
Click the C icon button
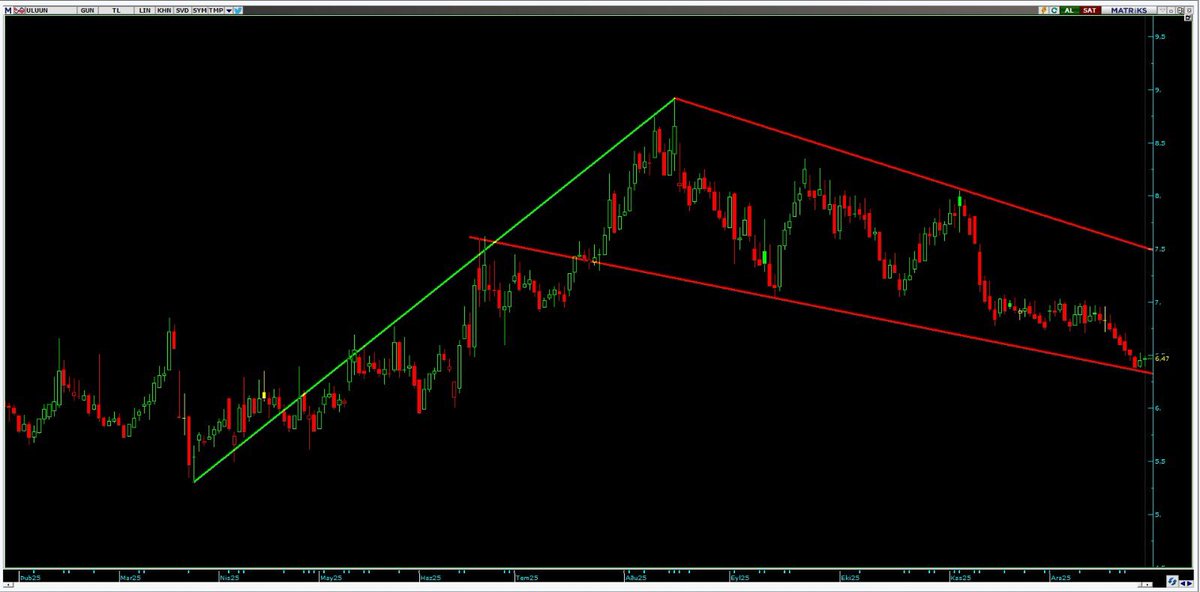tap(1054, 10)
